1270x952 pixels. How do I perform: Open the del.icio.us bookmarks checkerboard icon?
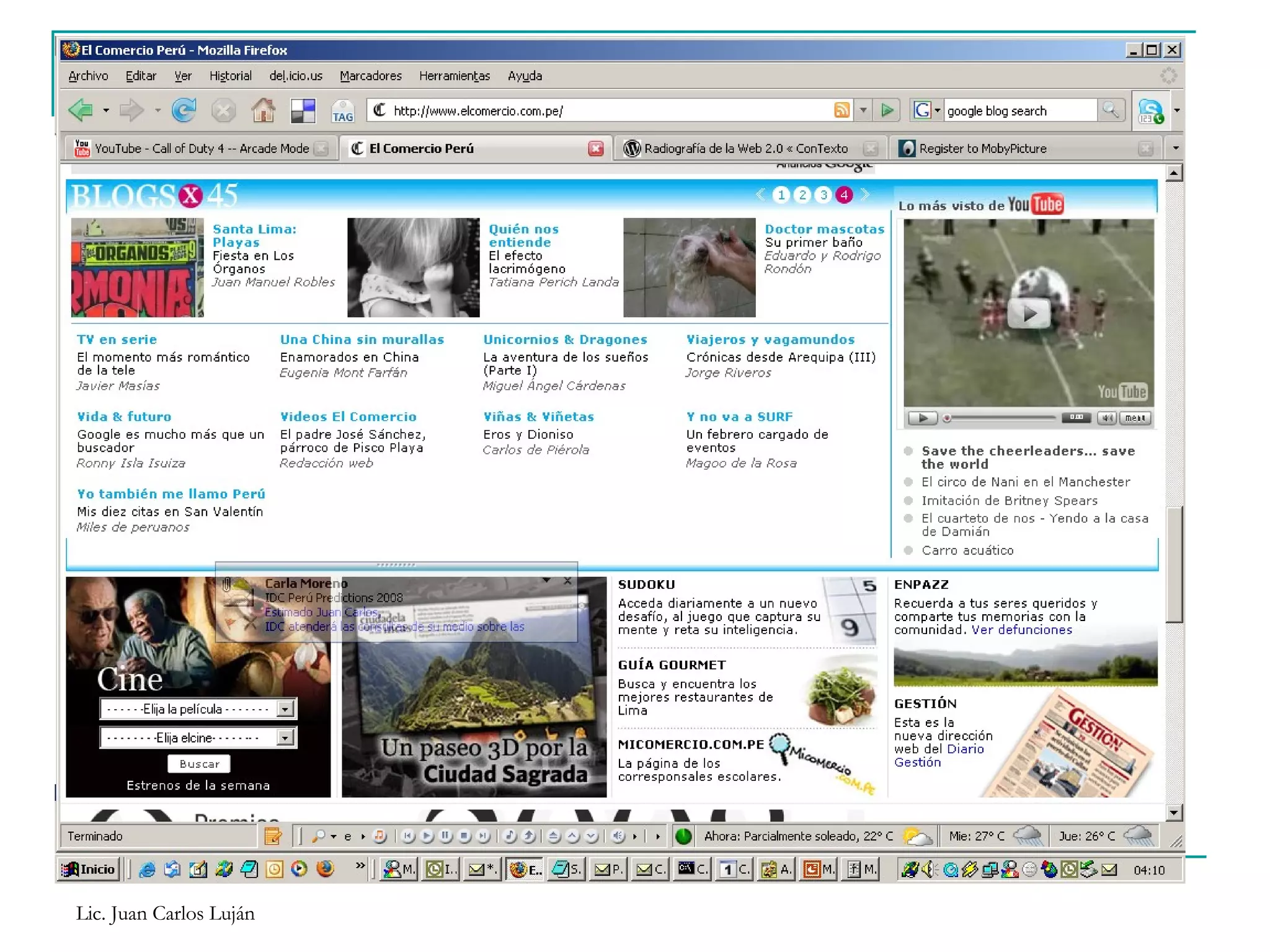303,111
